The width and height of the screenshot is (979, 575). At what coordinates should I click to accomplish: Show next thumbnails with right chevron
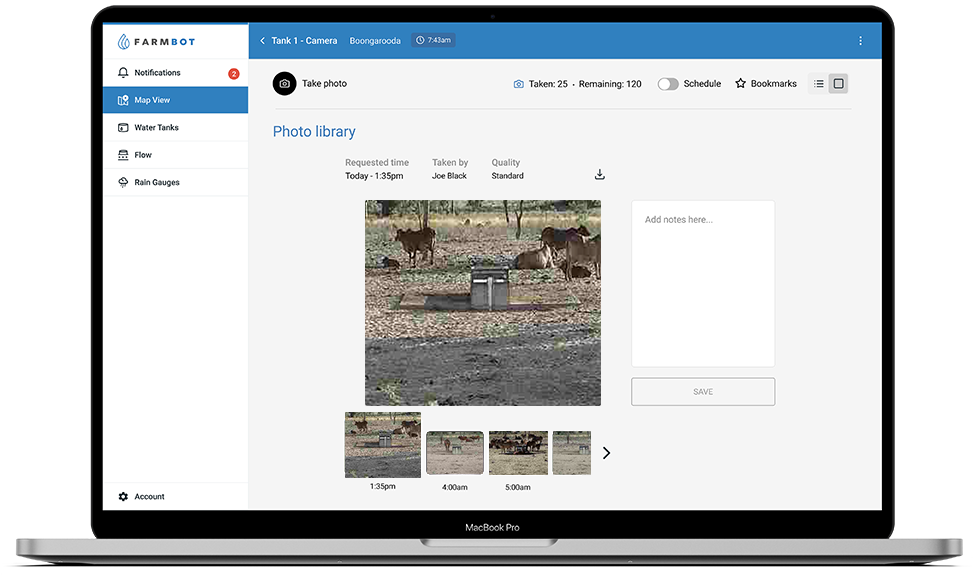click(606, 453)
